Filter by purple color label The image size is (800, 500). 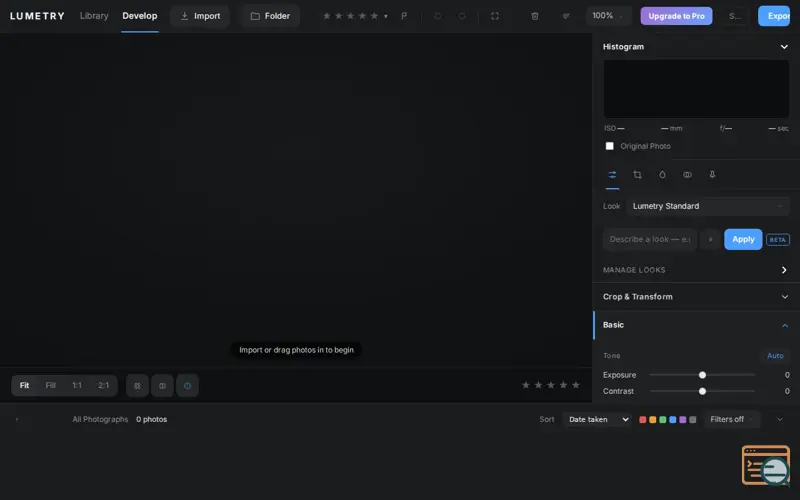[683, 419]
